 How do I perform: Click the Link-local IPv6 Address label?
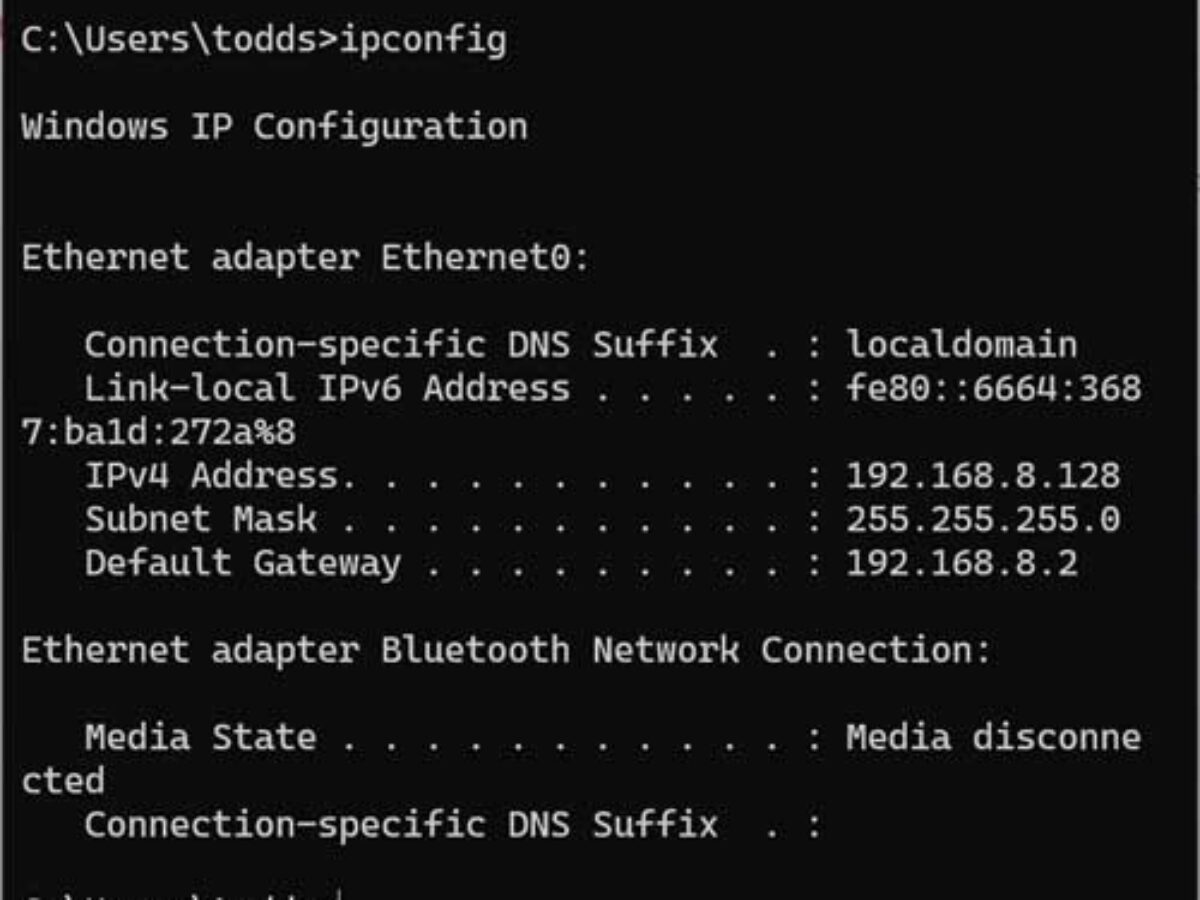coord(326,388)
